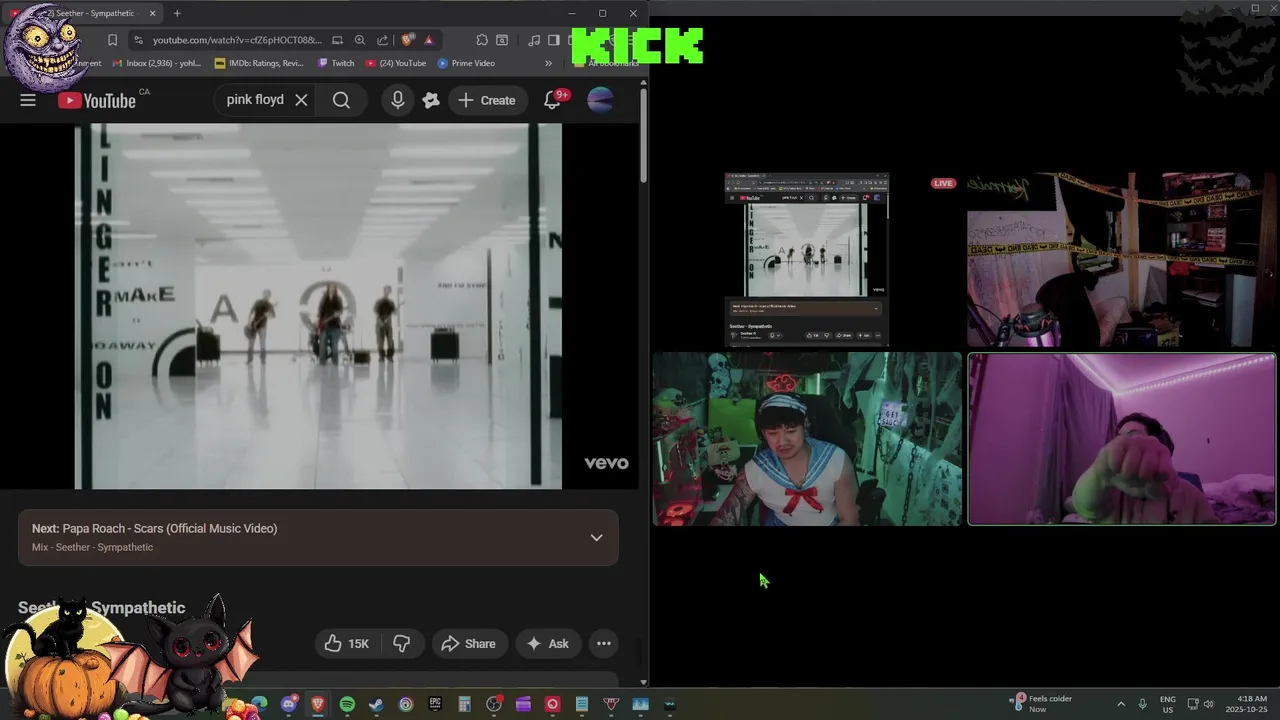
Task: Open the media control music note icon
Action: pos(534,40)
